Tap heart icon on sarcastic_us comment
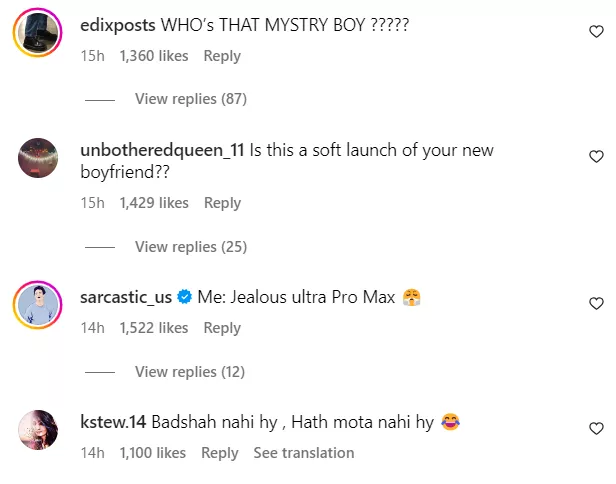The height and width of the screenshot is (484, 616). tap(596, 303)
